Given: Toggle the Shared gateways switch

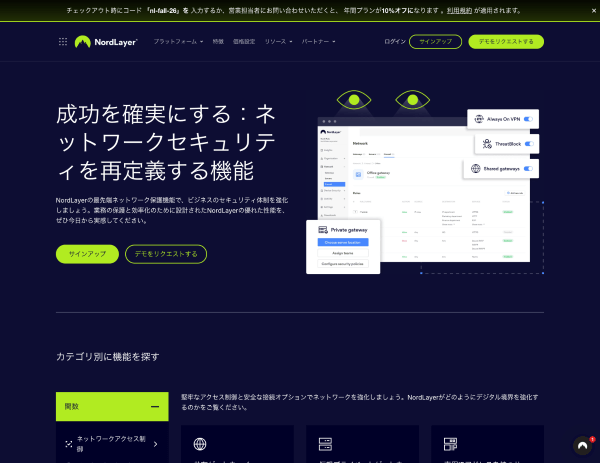Looking at the screenshot, I should click(528, 169).
